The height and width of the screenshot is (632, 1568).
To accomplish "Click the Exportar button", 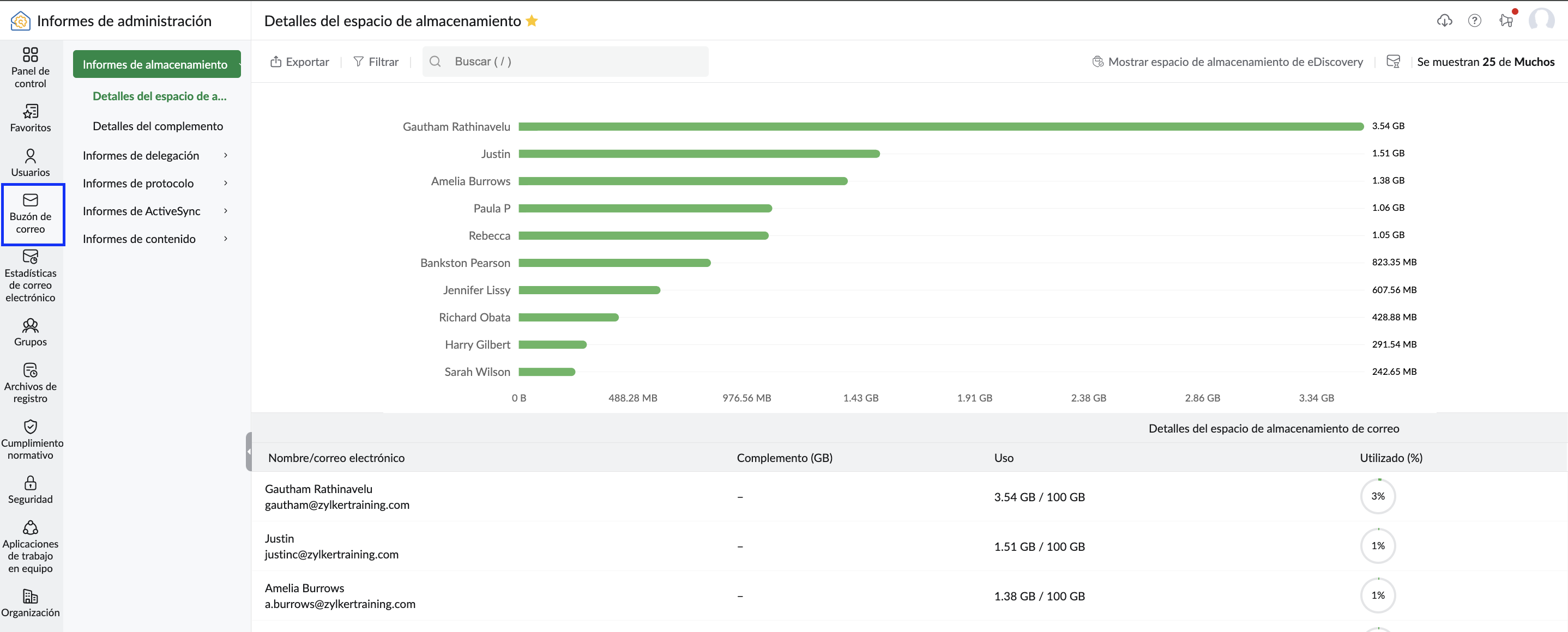I will (299, 62).
